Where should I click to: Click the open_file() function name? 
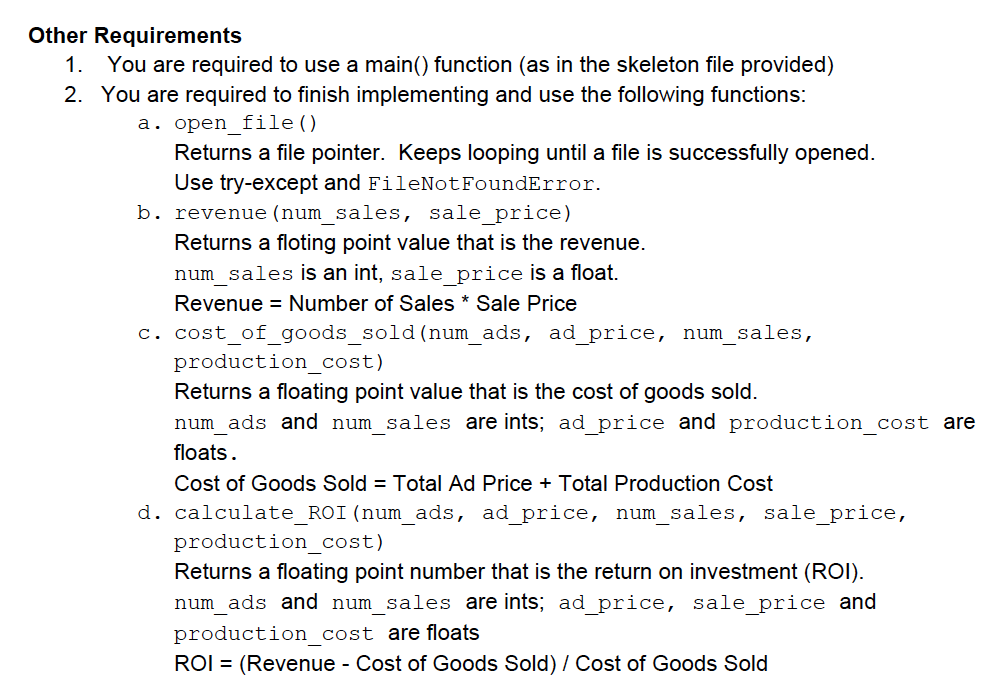pos(246,122)
